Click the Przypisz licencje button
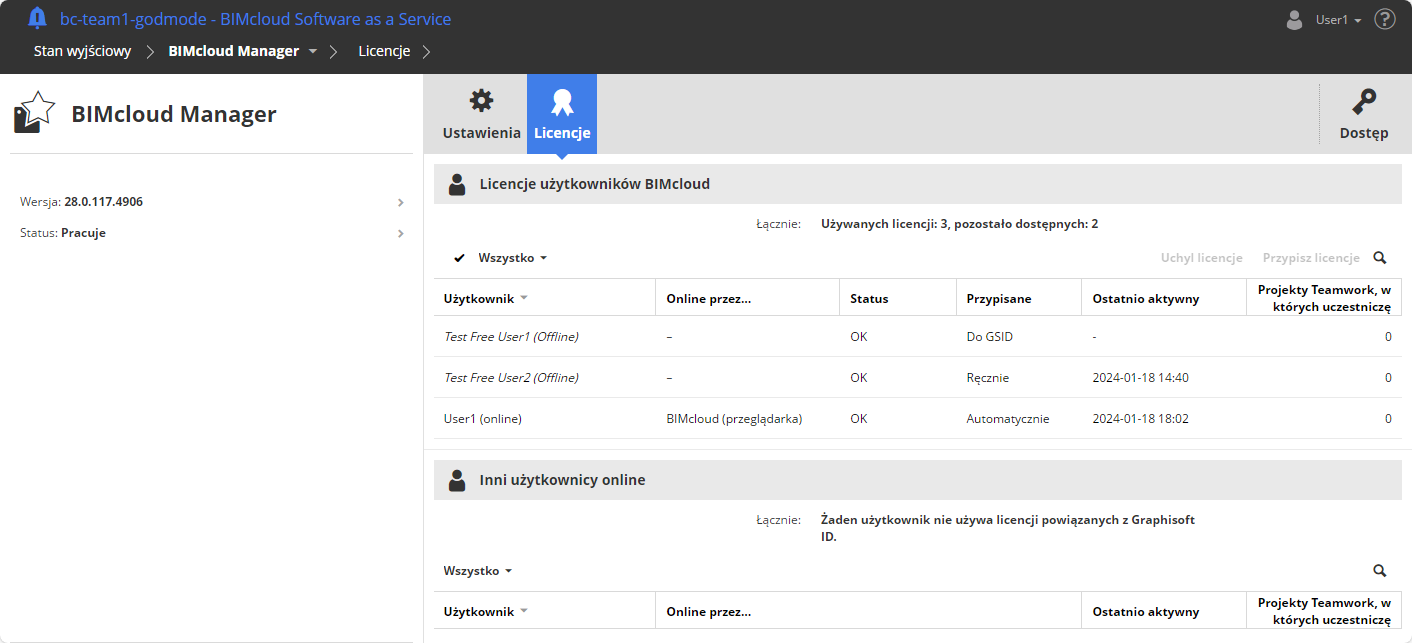 pos(1311,258)
